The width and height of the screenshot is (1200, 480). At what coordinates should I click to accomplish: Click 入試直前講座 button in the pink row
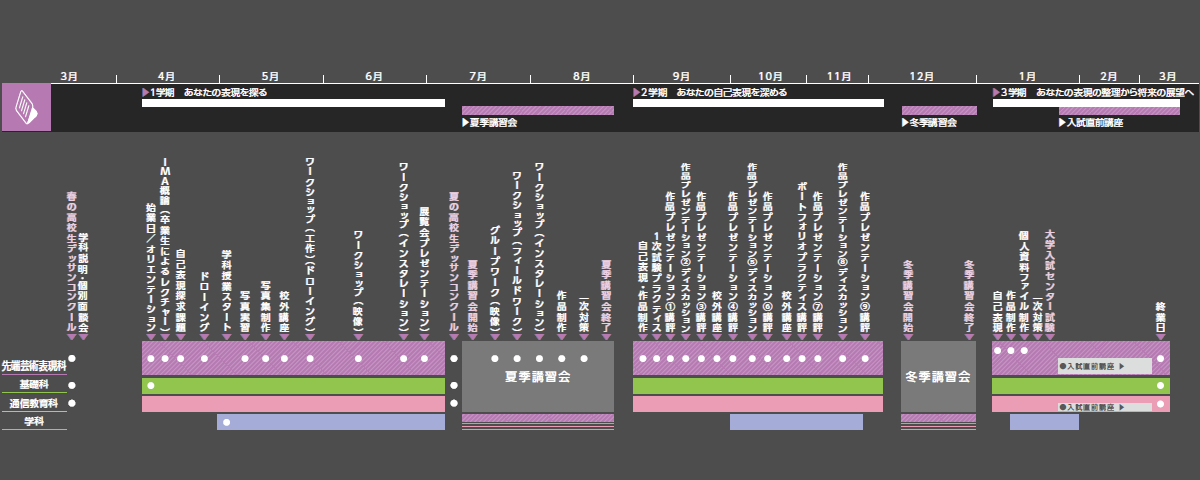coord(1105,408)
